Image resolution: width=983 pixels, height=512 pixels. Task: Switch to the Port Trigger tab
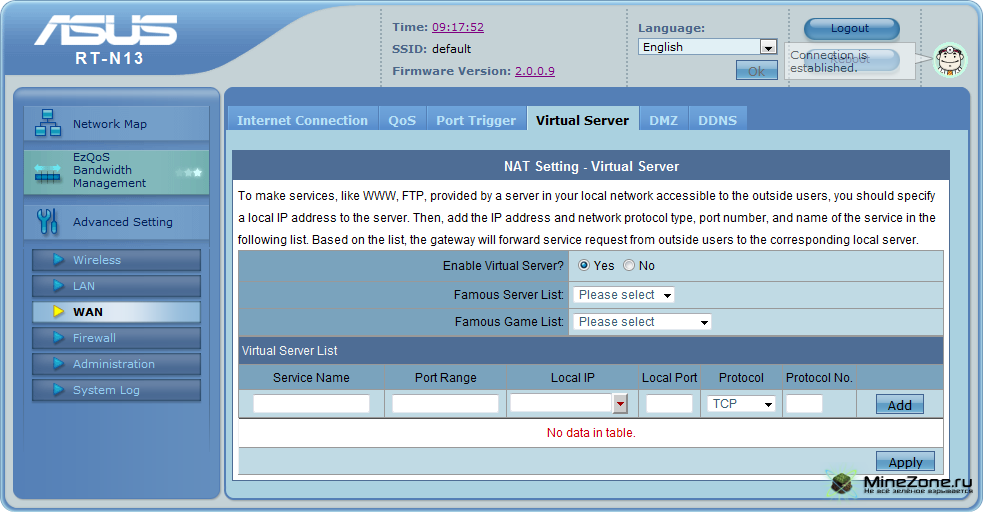pos(476,120)
